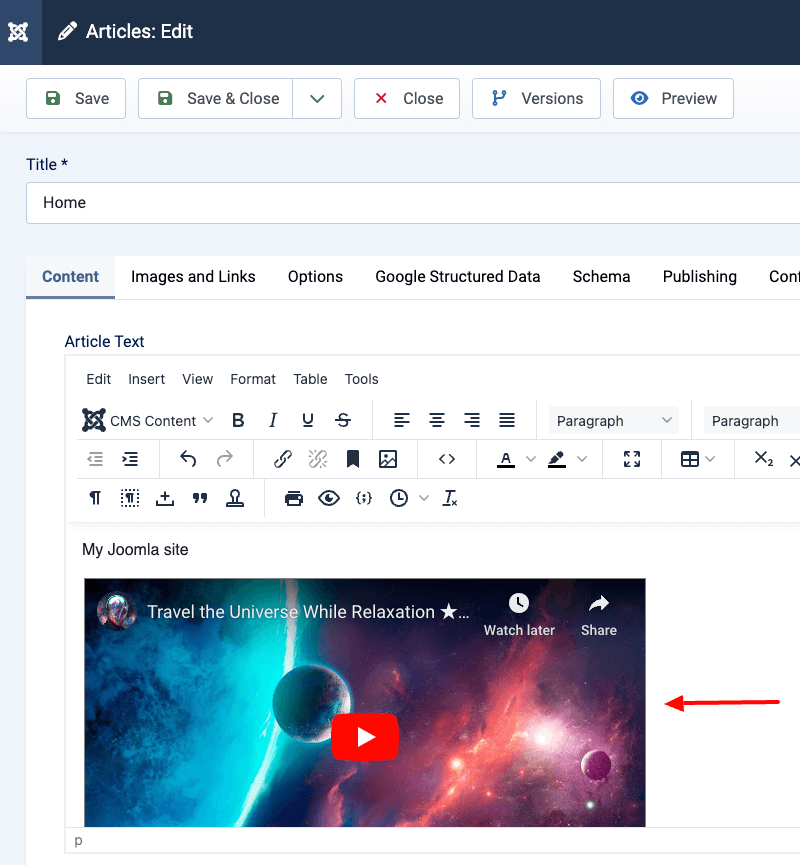Image resolution: width=800 pixels, height=865 pixels.
Task: Expand Save & Close options arrow
Action: pos(317,99)
